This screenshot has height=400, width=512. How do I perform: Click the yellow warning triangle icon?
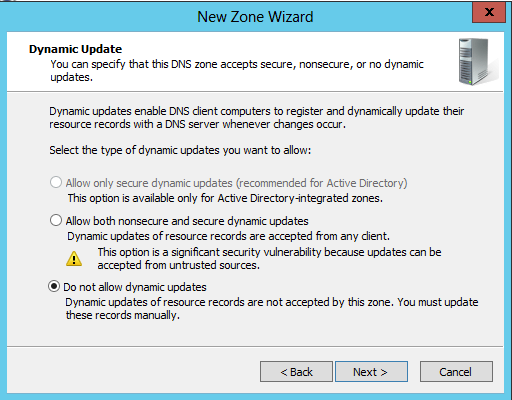tap(74, 259)
